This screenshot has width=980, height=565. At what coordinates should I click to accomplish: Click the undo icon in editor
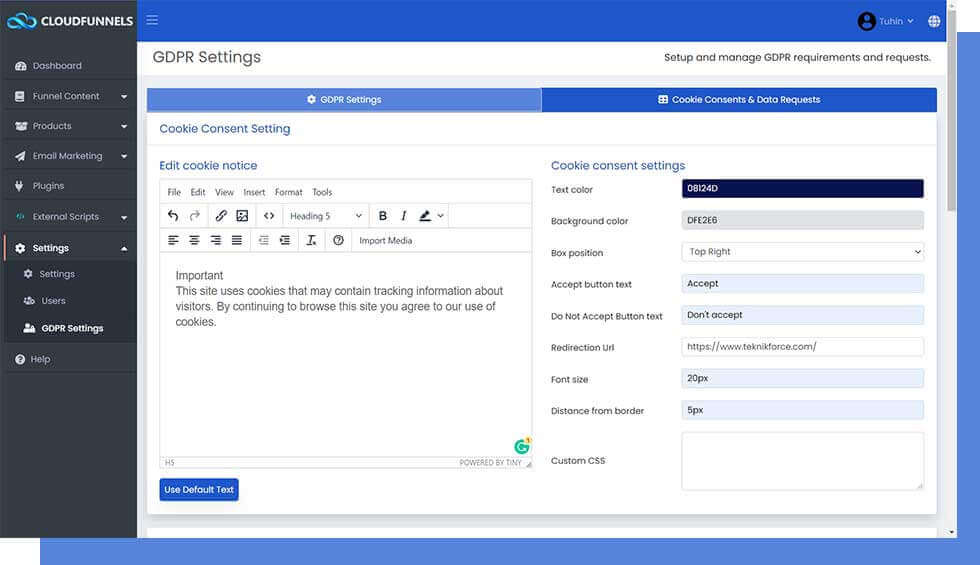tap(173, 216)
